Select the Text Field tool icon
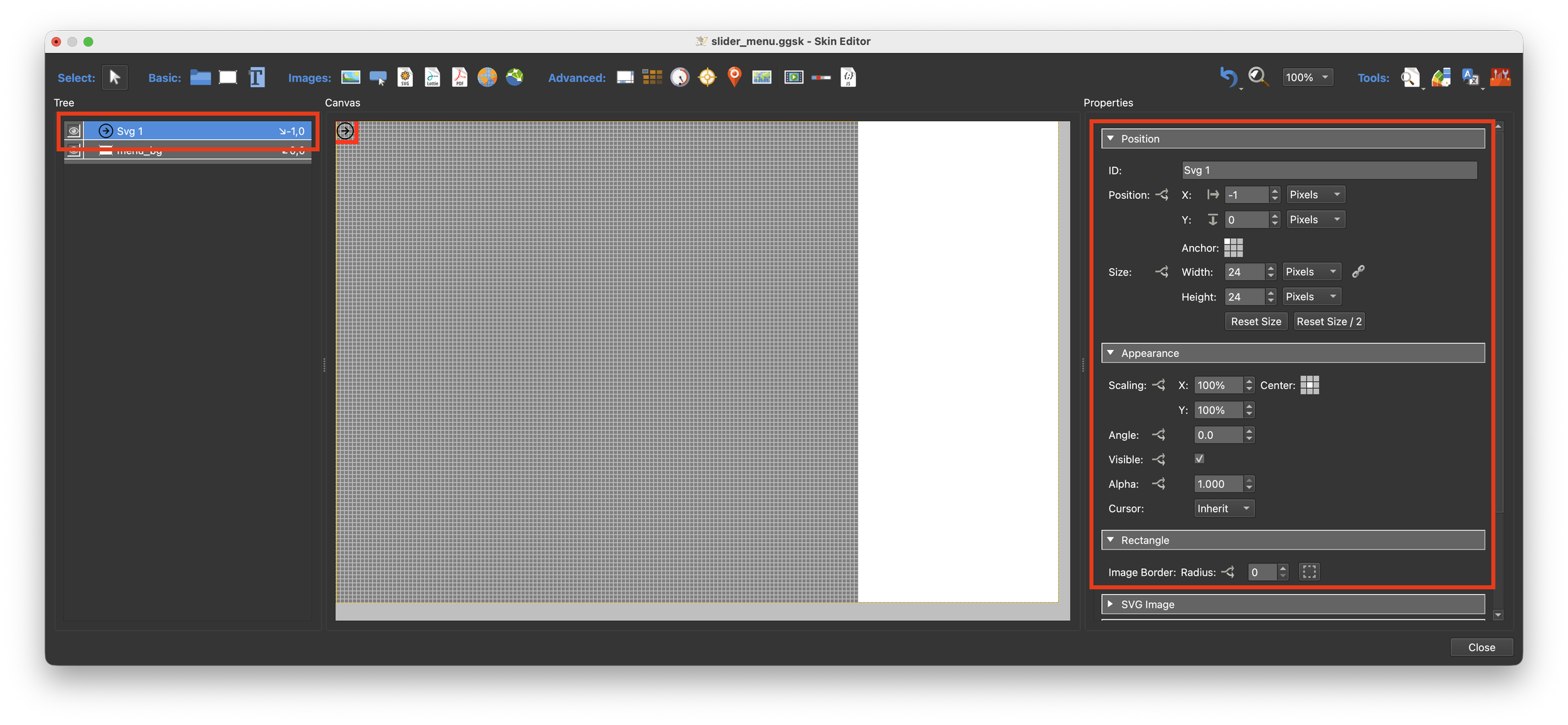The height and width of the screenshot is (725, 1568). [257, 77]
